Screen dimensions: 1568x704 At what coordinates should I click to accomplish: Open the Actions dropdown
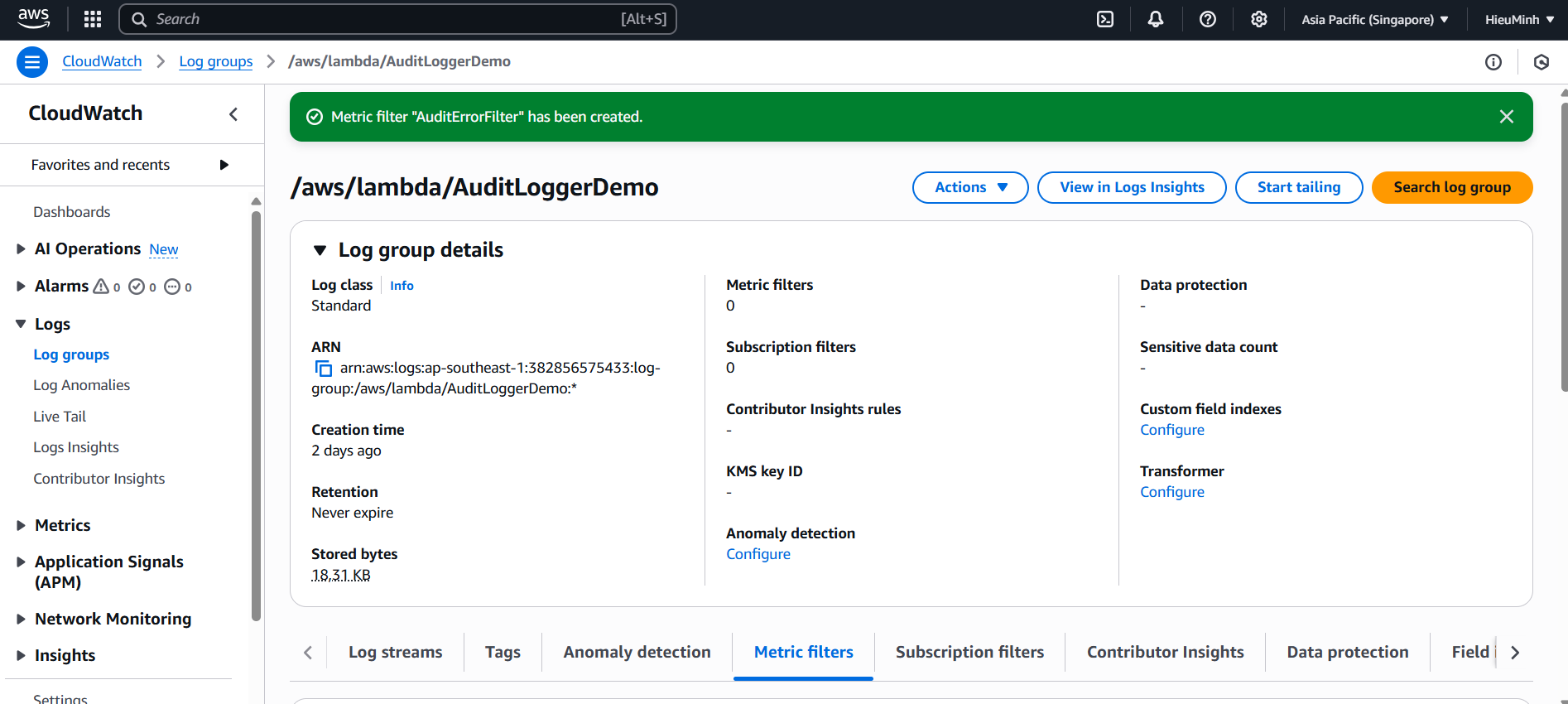pyautogui.click(x=970, y=187)
